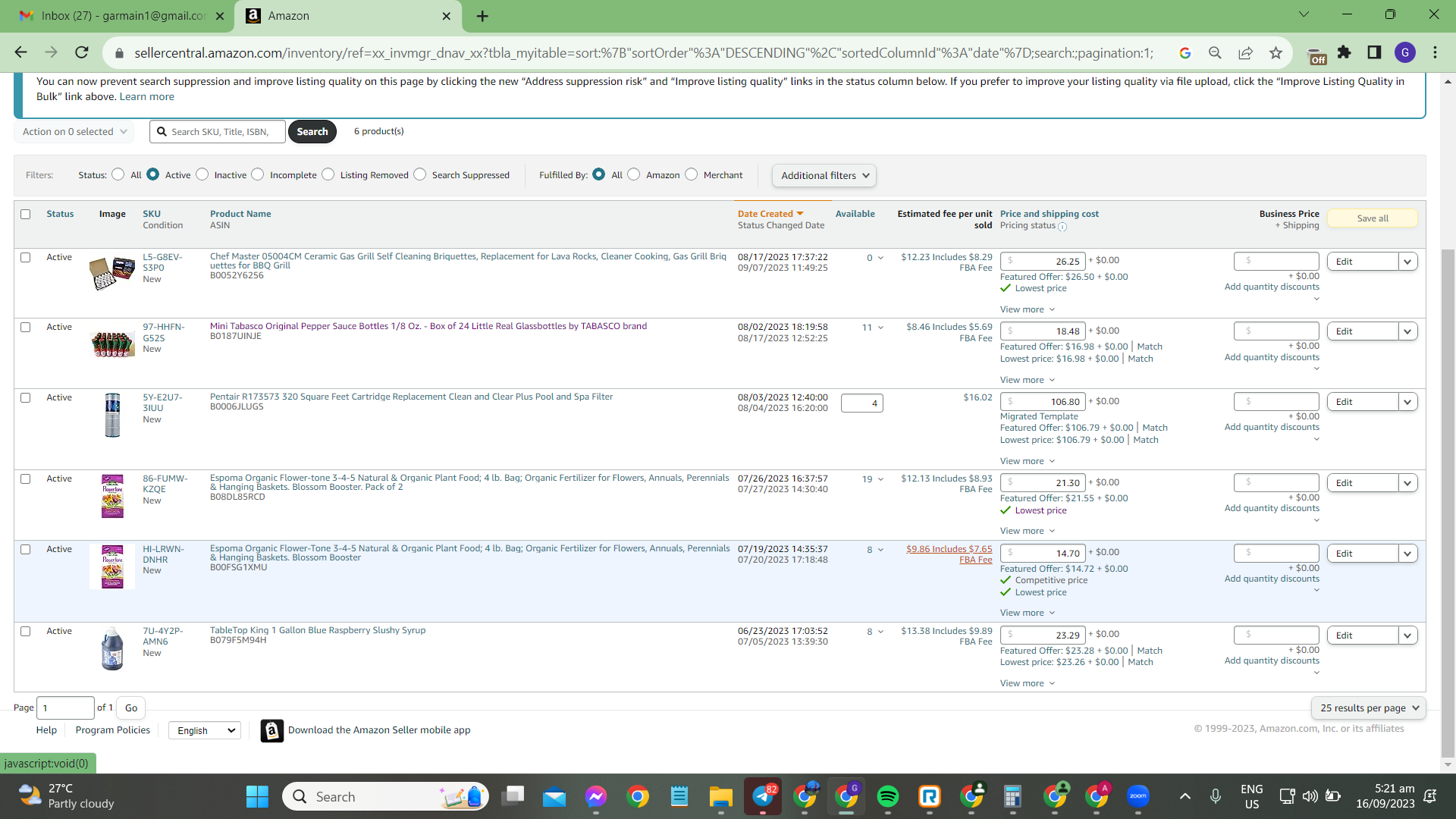The width and height of the screenshot is (1456, 819).
Task: Expand available quantity chevron for Mini Tabasco
Action: pos(880,328)
